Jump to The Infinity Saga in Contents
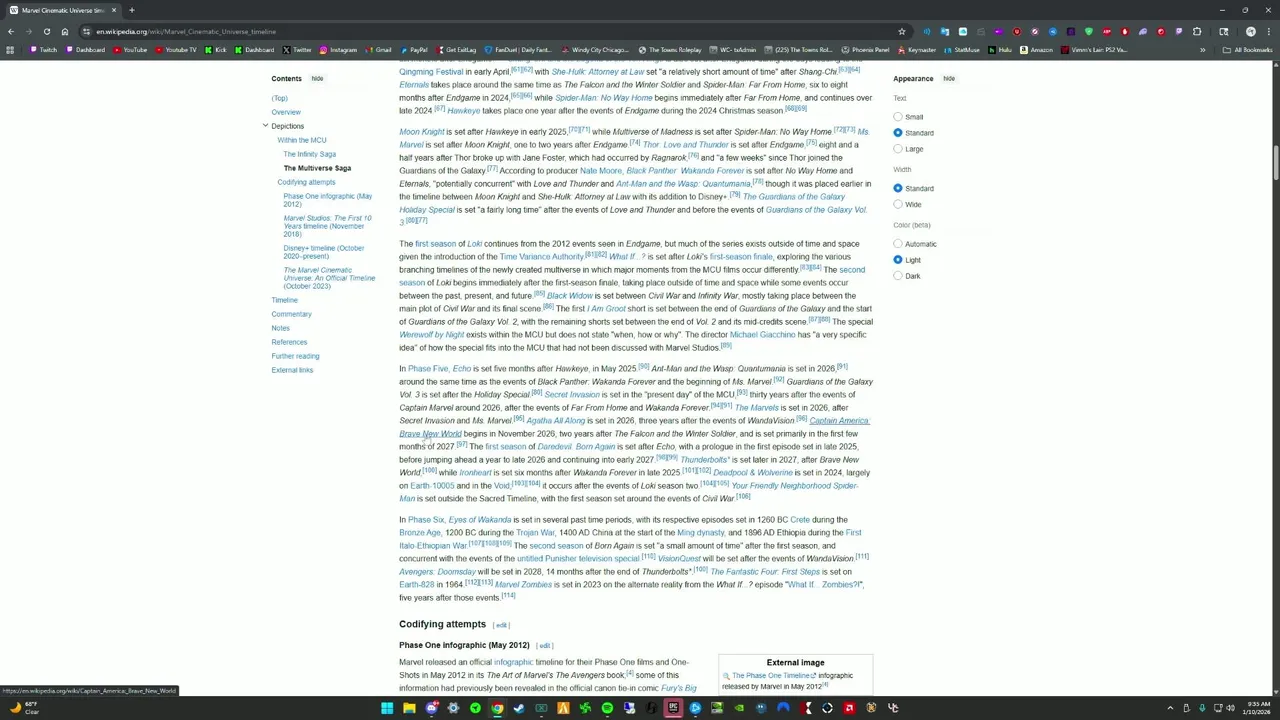1280x720 pixels. click(310, 154)
